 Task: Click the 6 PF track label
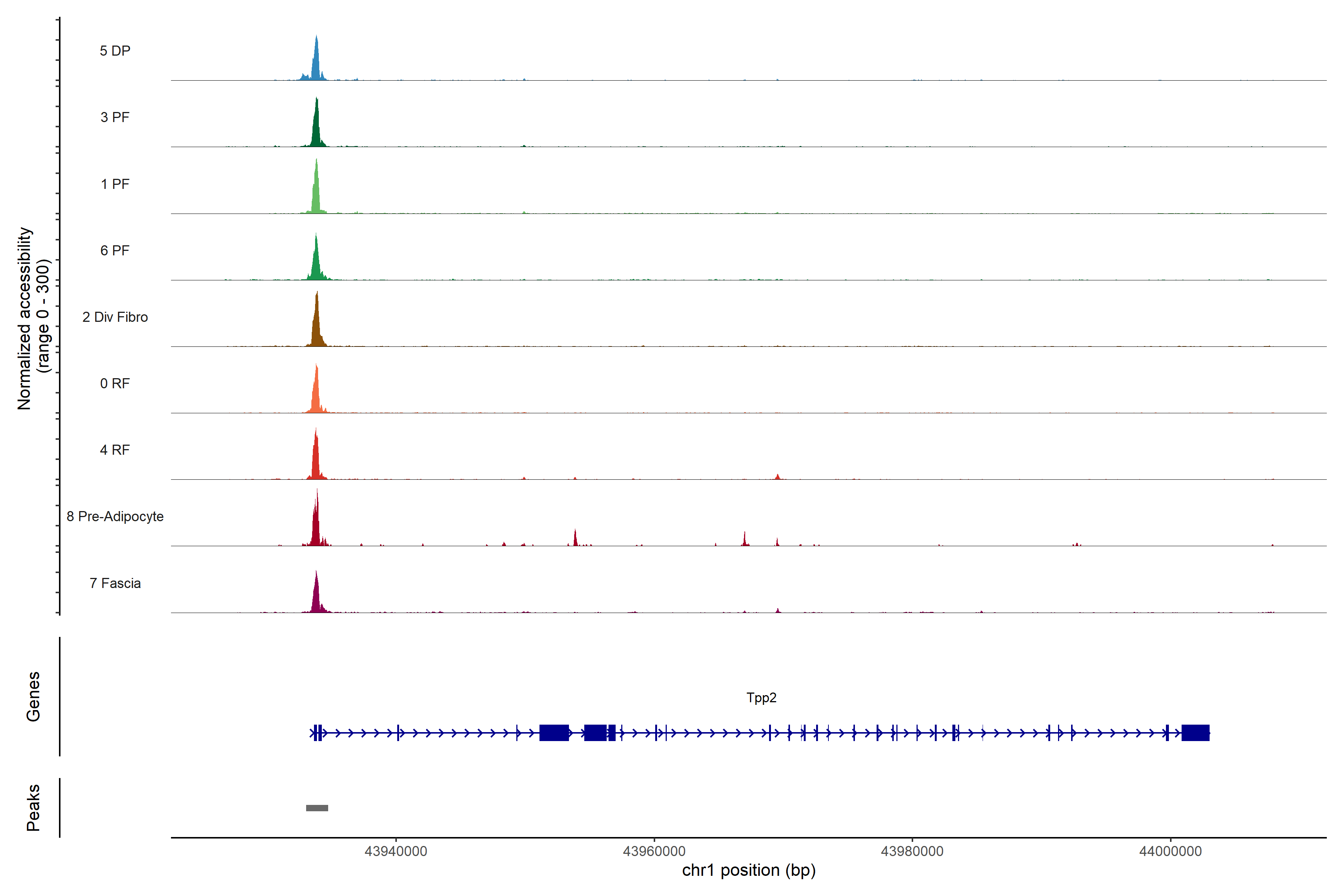[x=115, y=250]
